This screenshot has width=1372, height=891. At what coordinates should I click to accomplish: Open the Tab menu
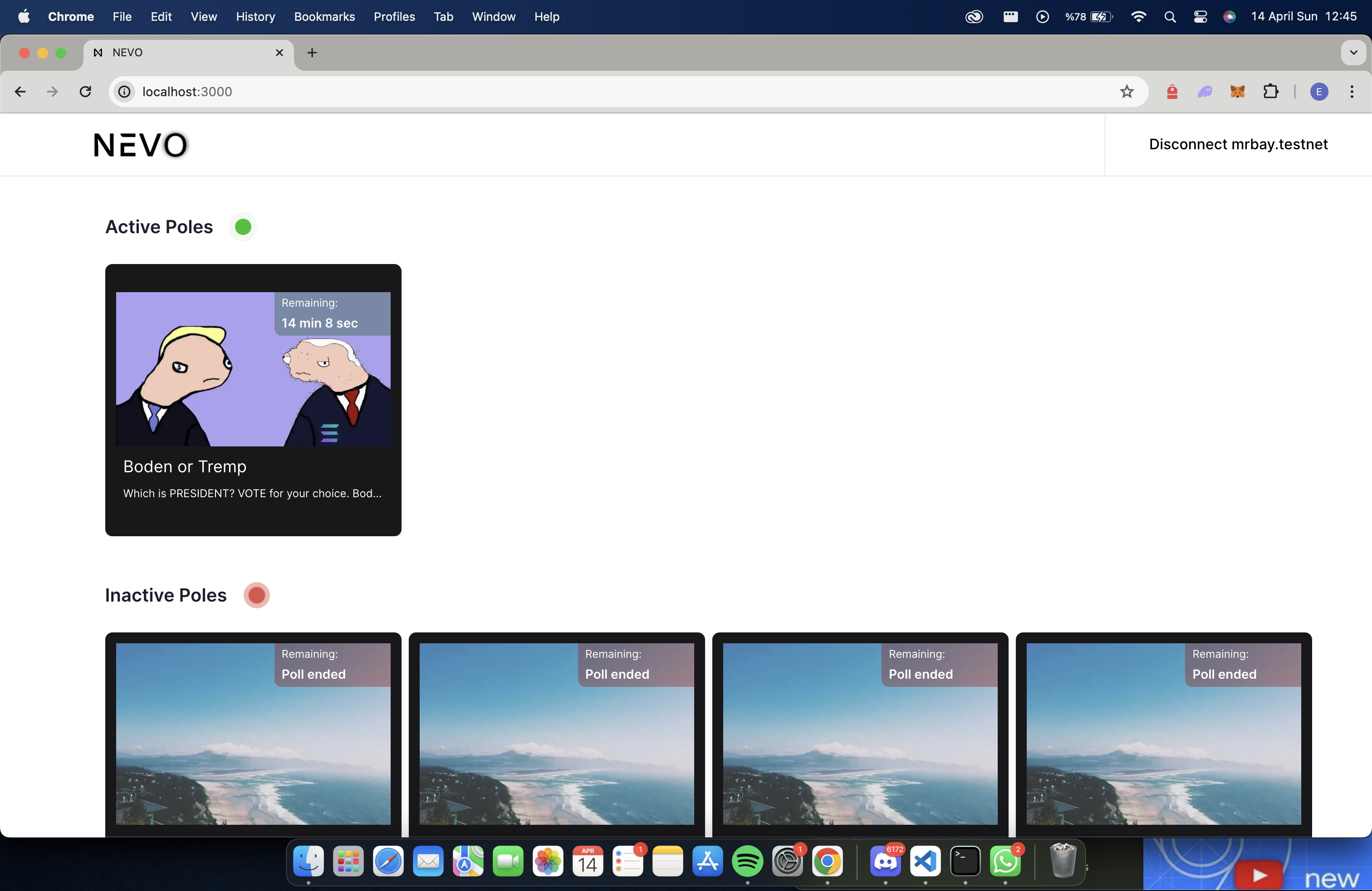point(443,17)
